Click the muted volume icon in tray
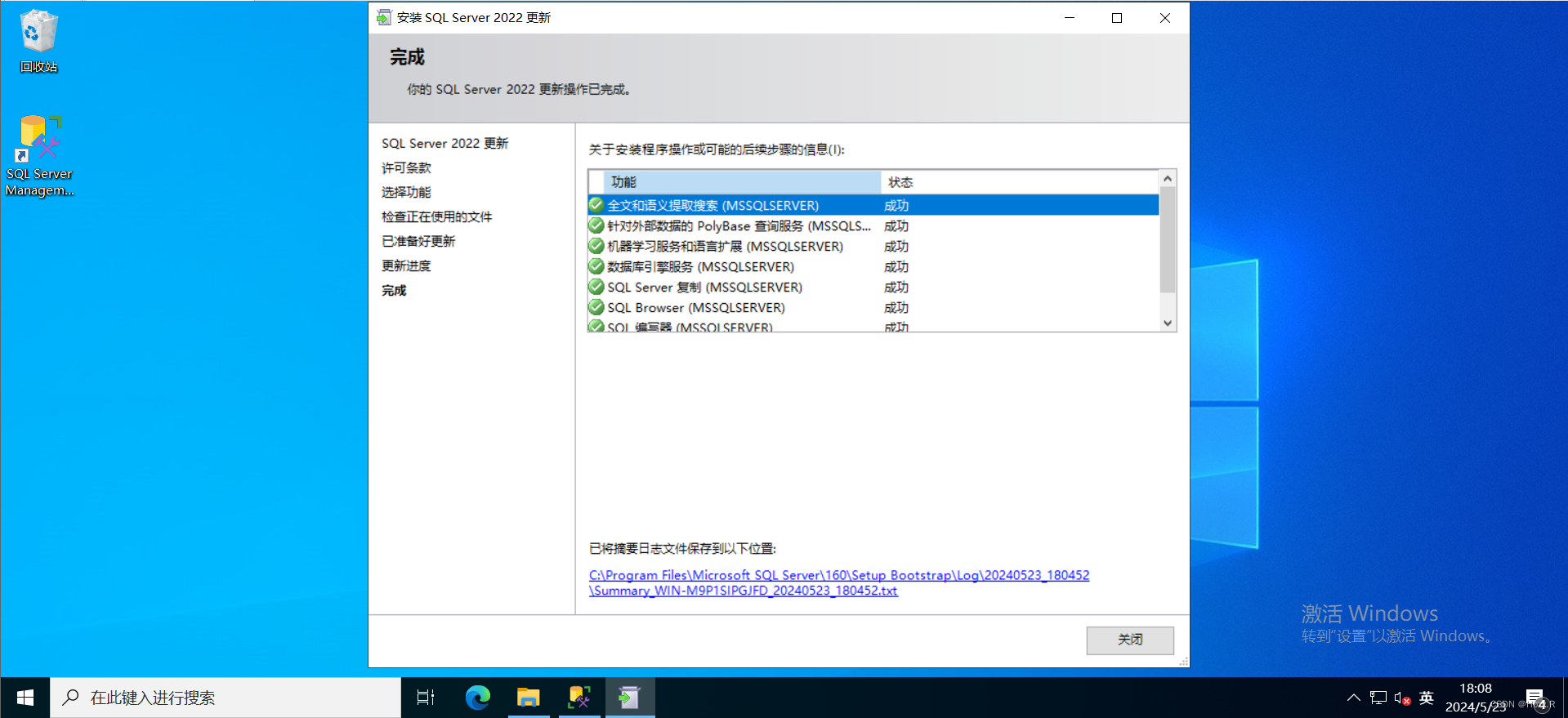Image resolution: width=1568 pixels, height=718 pixels. (x=1402, y=698)
